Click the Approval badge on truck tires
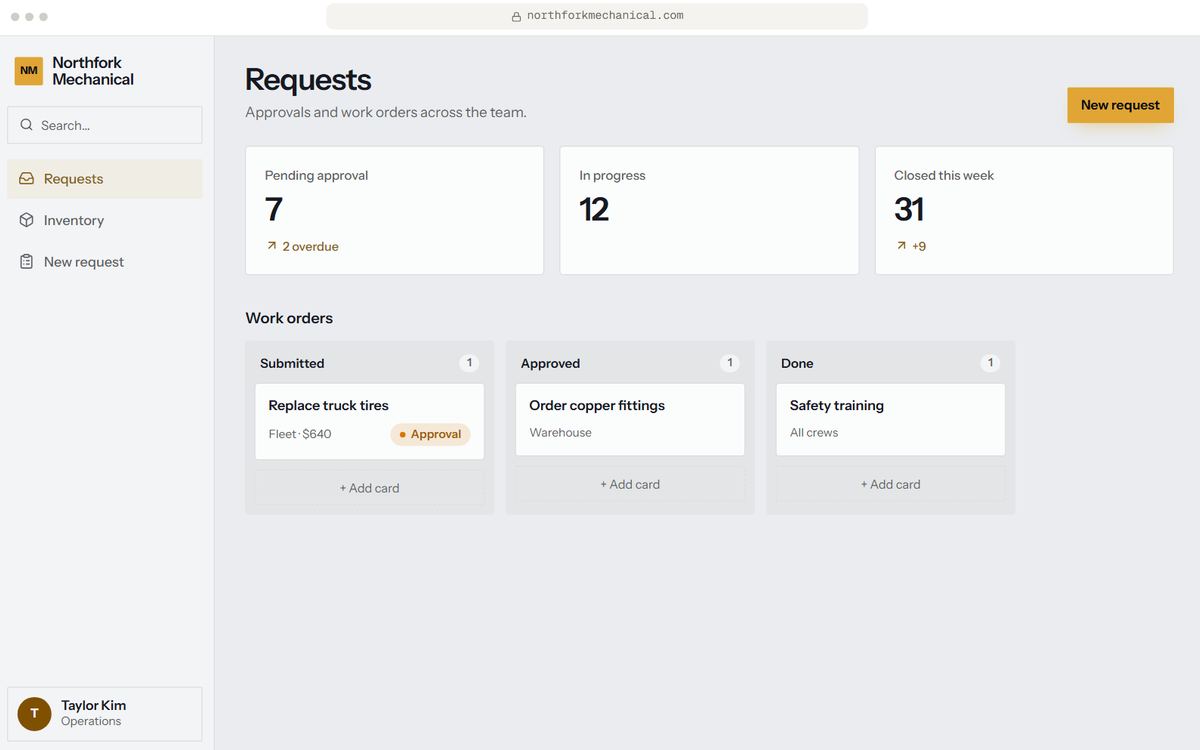The height and width of the screenshot is (750, 1200). coord(430,434)
